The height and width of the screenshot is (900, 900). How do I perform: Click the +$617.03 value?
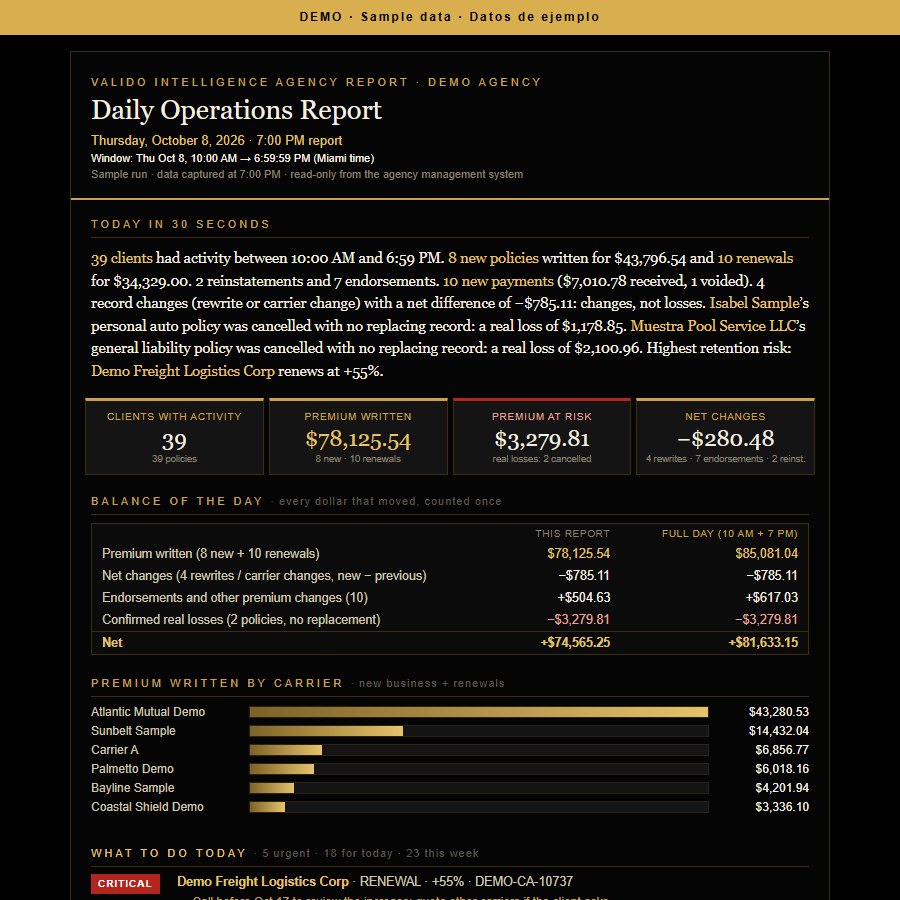tap(771, 598)
